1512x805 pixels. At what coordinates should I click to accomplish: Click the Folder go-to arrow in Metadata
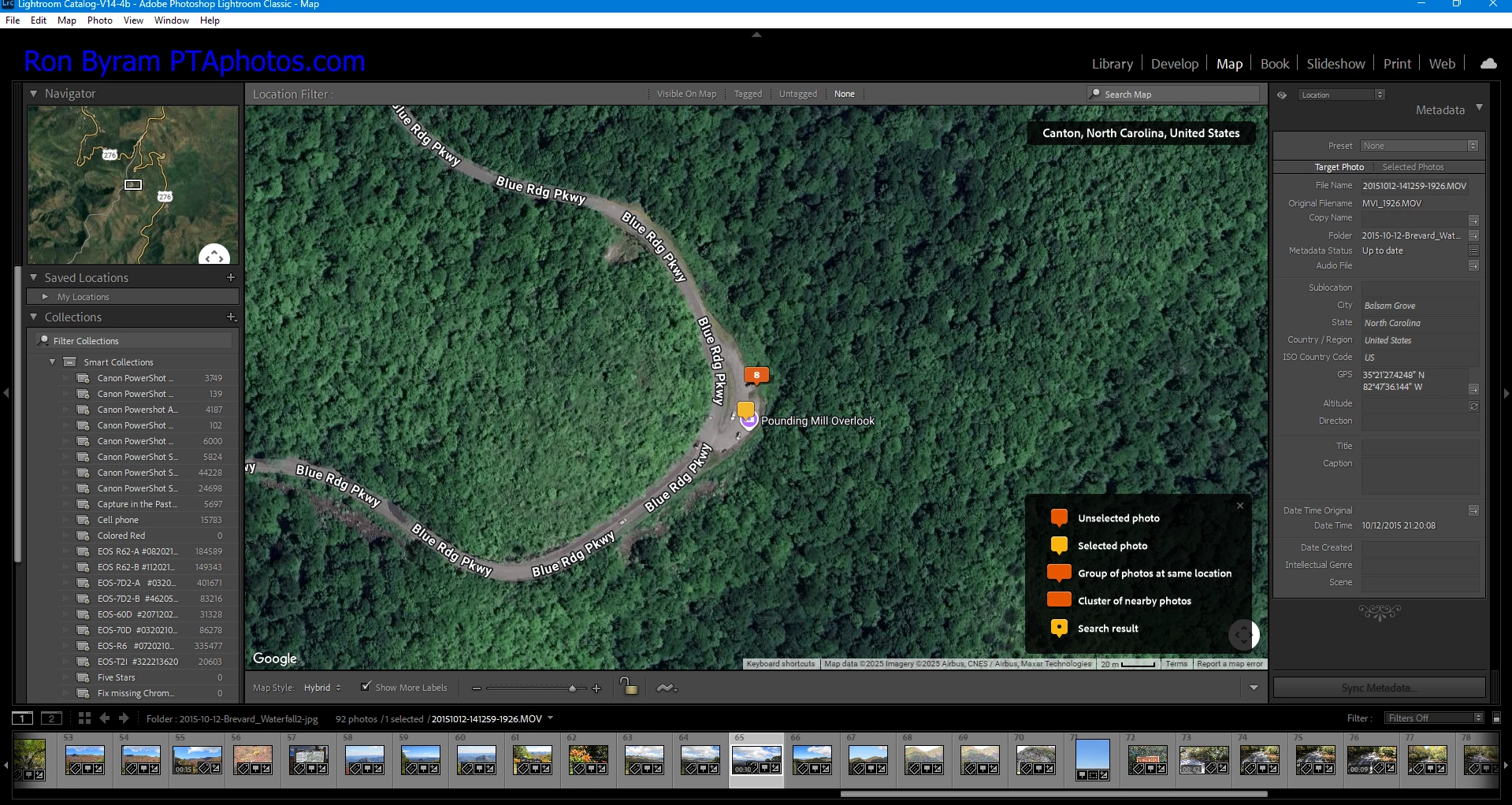click(x=1473, y=236)
